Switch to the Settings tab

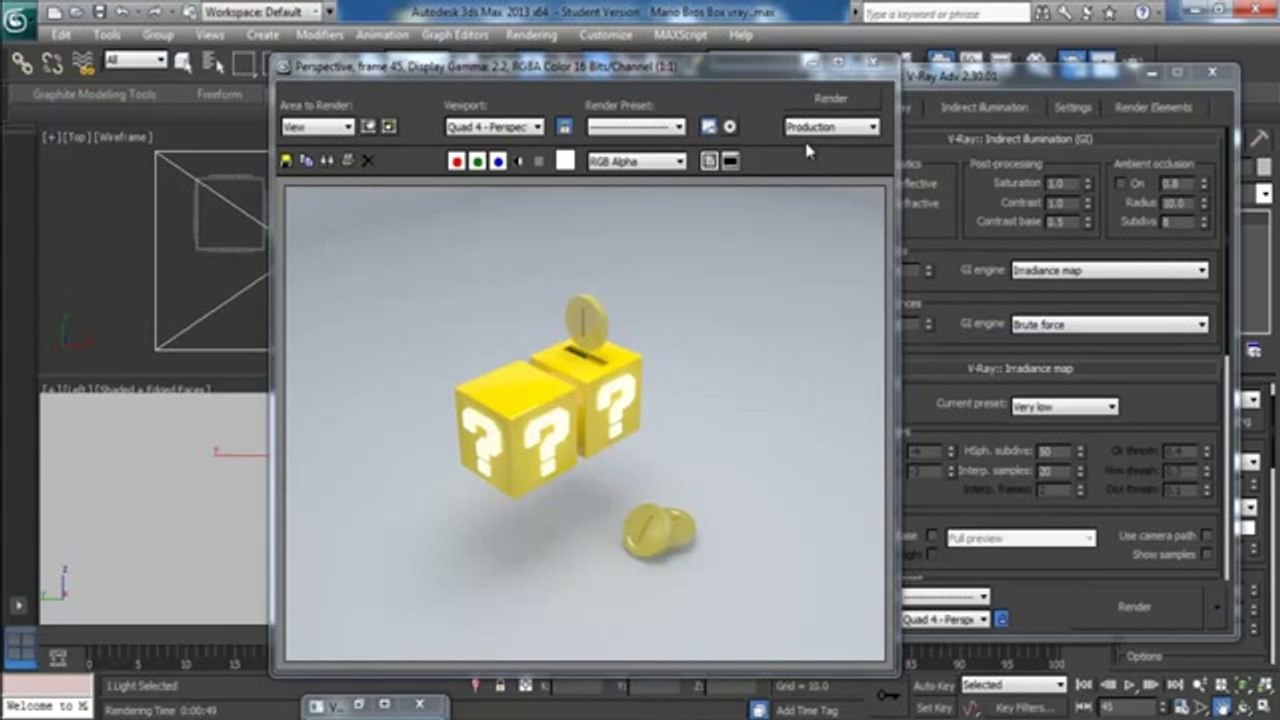(x=1073, y=107)
